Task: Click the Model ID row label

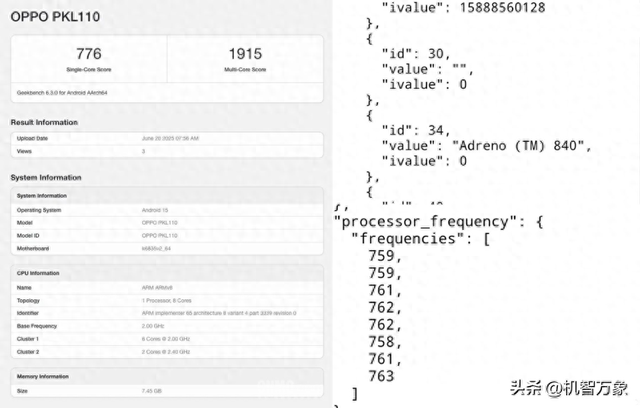Action: click(x=28, y=236)
